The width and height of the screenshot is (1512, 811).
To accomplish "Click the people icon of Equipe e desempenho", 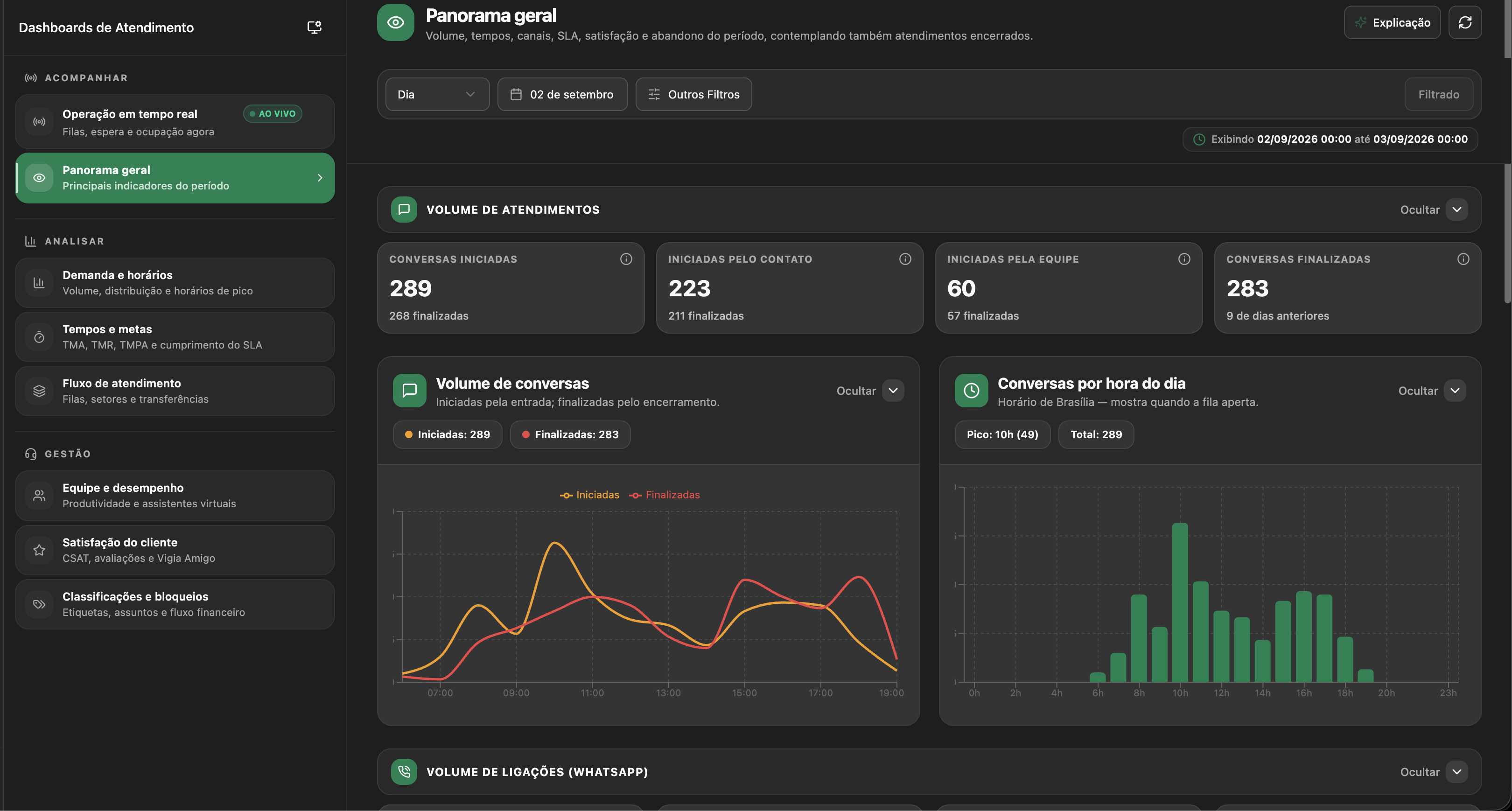I will [39, 495].
